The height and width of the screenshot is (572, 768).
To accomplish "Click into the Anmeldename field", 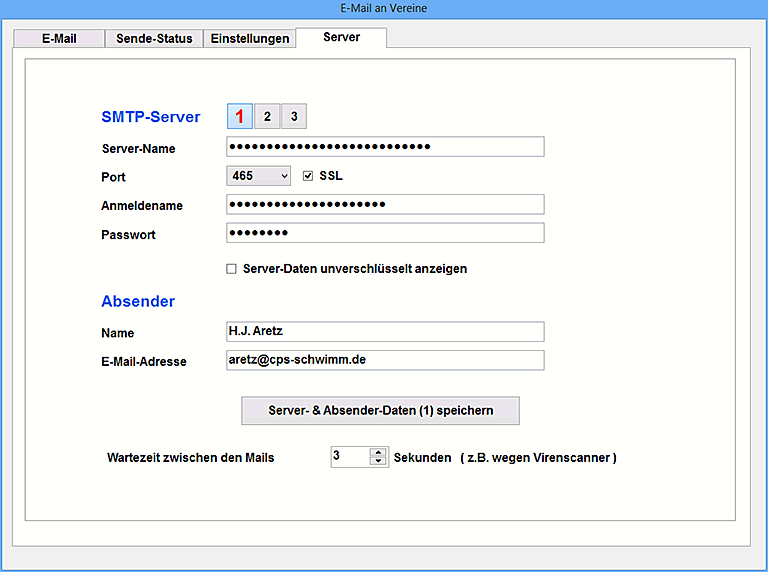I will (385, 204).
